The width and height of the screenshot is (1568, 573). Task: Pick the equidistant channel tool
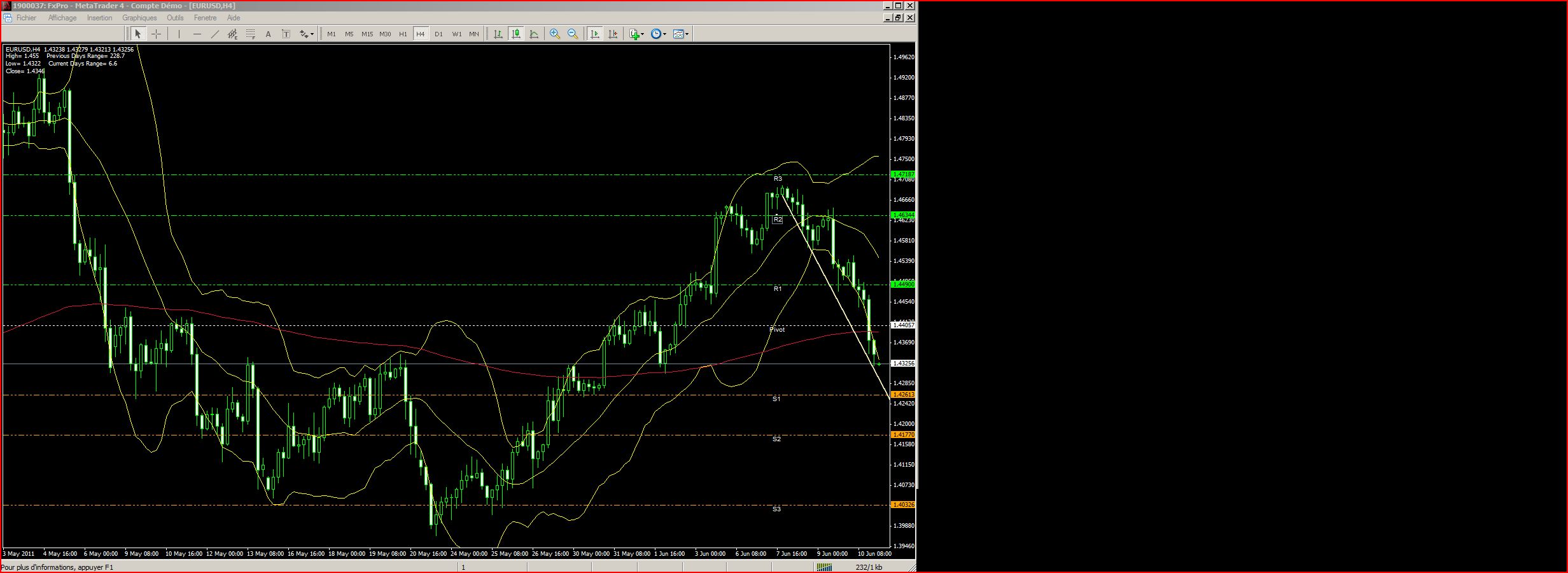[x=232, y=34]
